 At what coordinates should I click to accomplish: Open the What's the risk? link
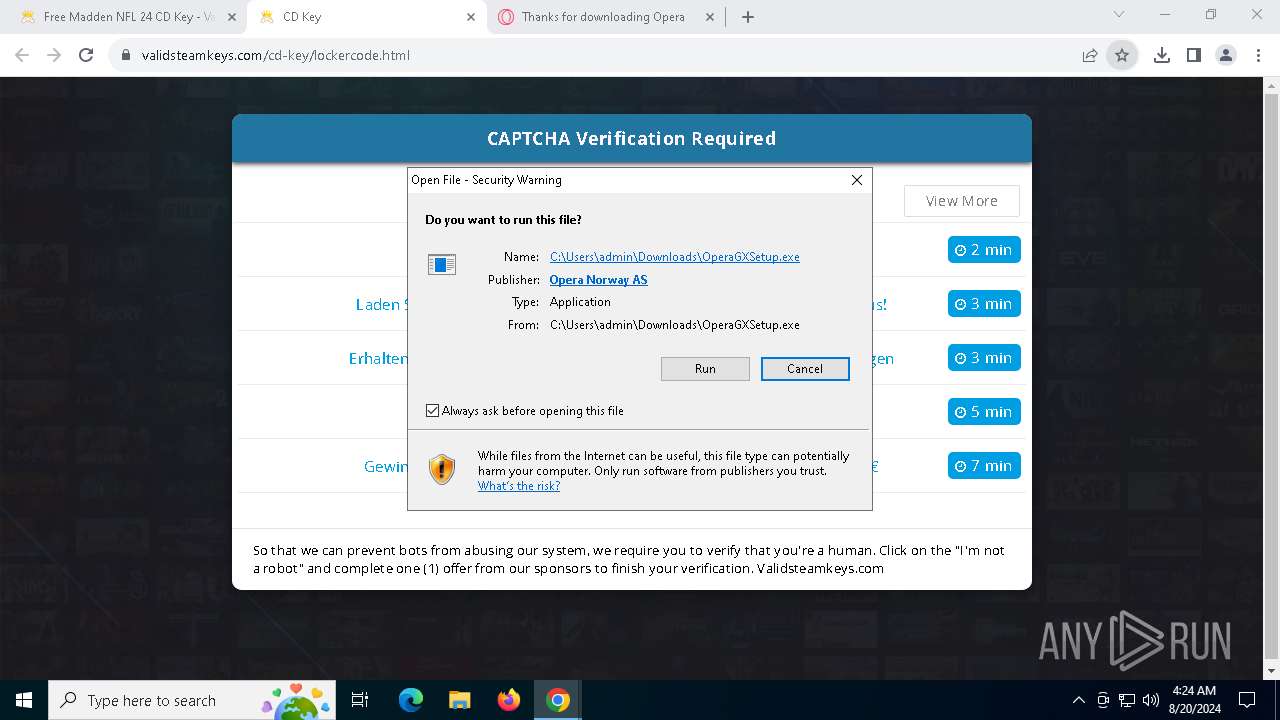(x=519, y=486)
